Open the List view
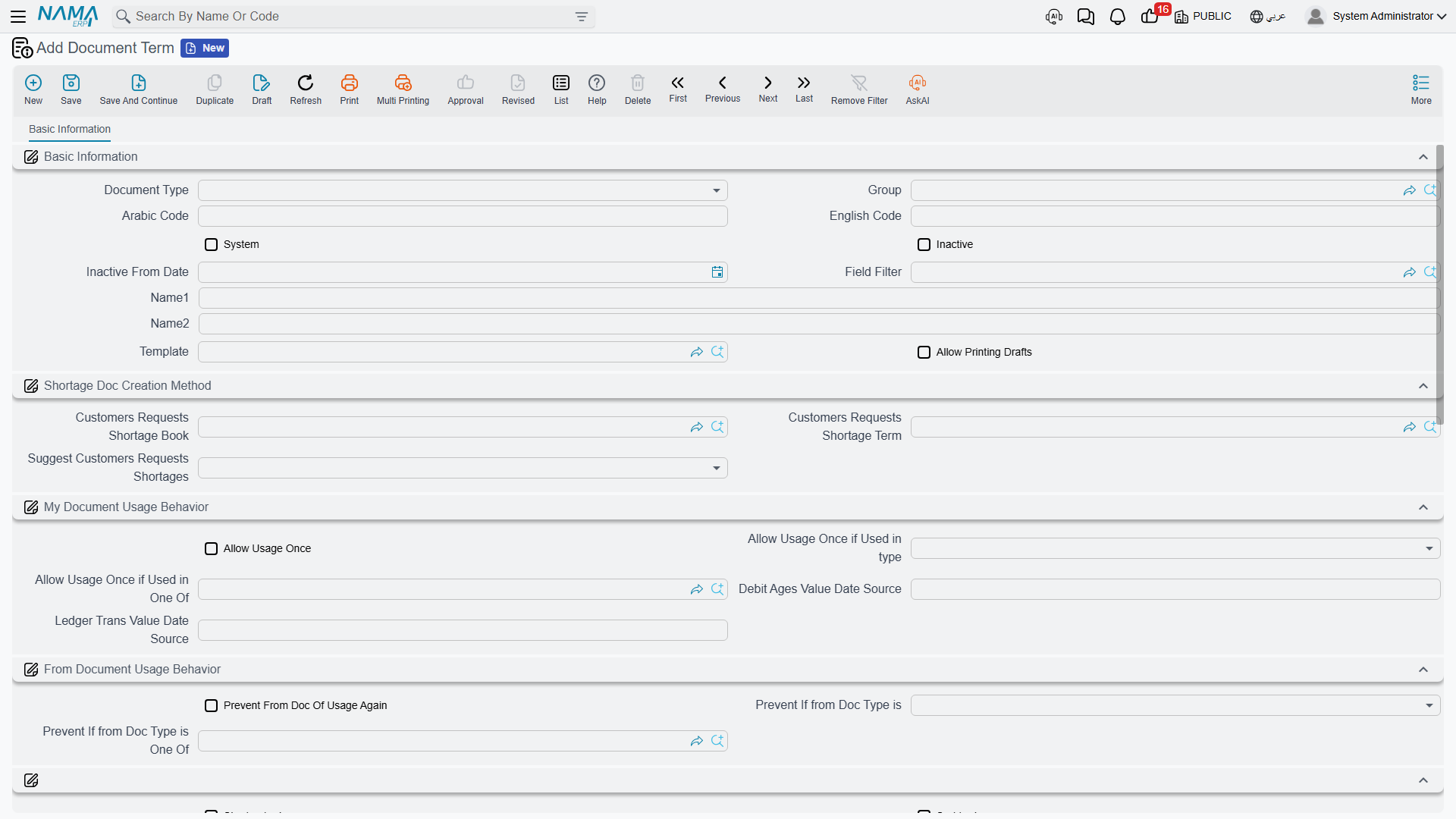This screenshot has height=819, width=1456. click(561, 89)
